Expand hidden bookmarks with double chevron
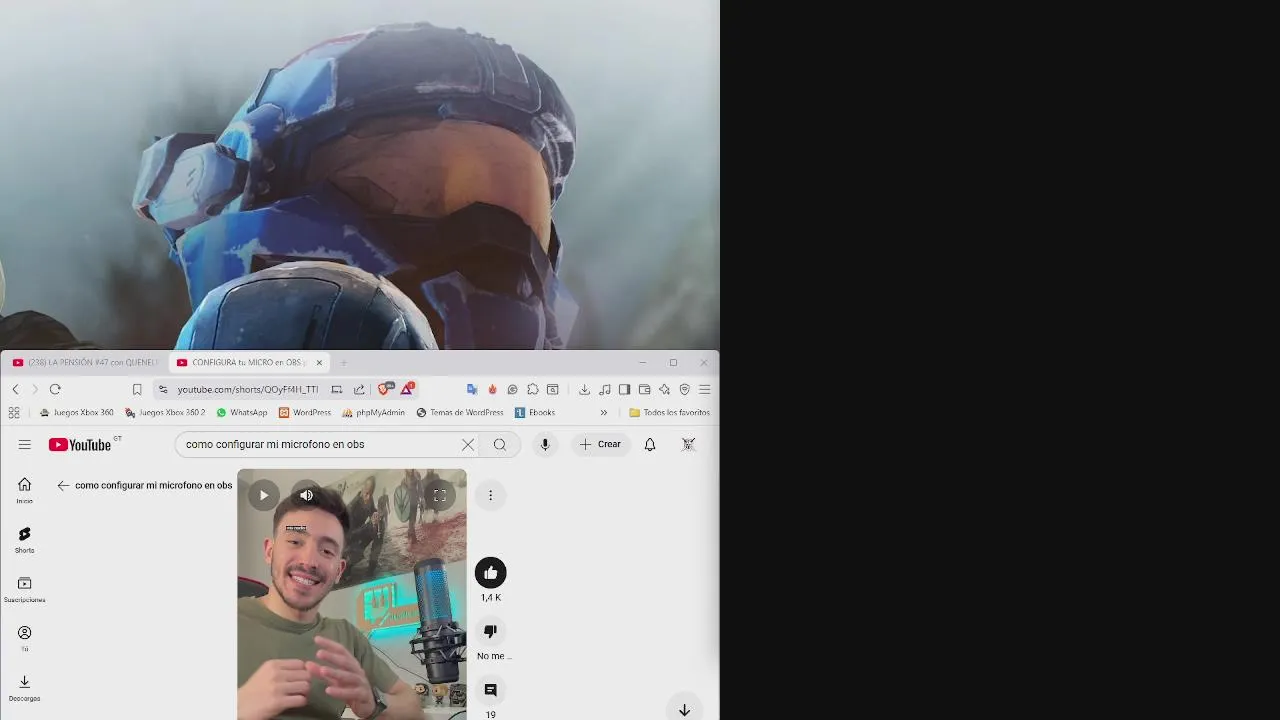 tap(603, 412)
